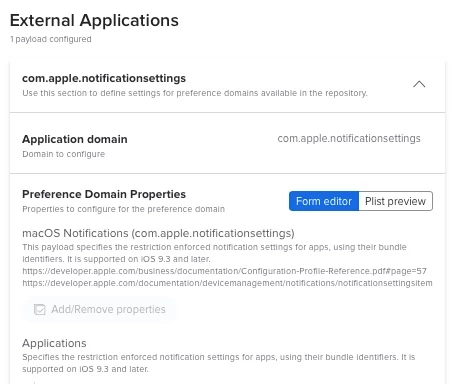Click the checklist icon beside Add/Remove properties
Screen dimensions: 452x384
[40, 309]
